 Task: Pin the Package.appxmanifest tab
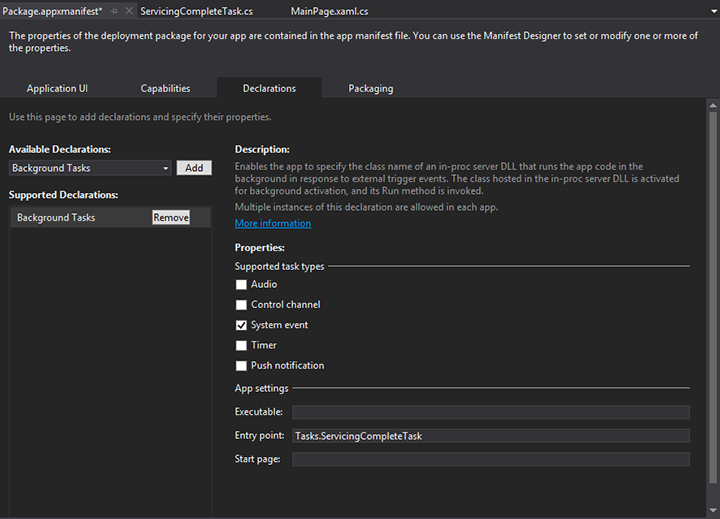(x=115, y=10)
